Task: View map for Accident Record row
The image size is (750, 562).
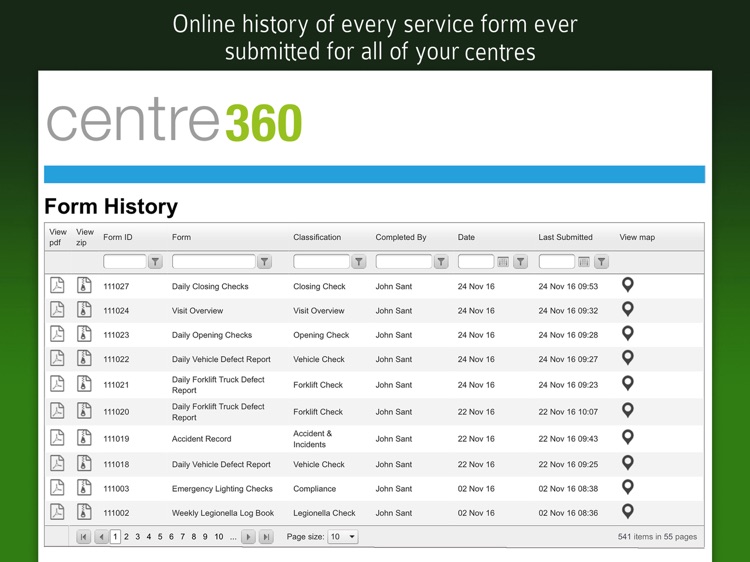Action: (628, 437)
